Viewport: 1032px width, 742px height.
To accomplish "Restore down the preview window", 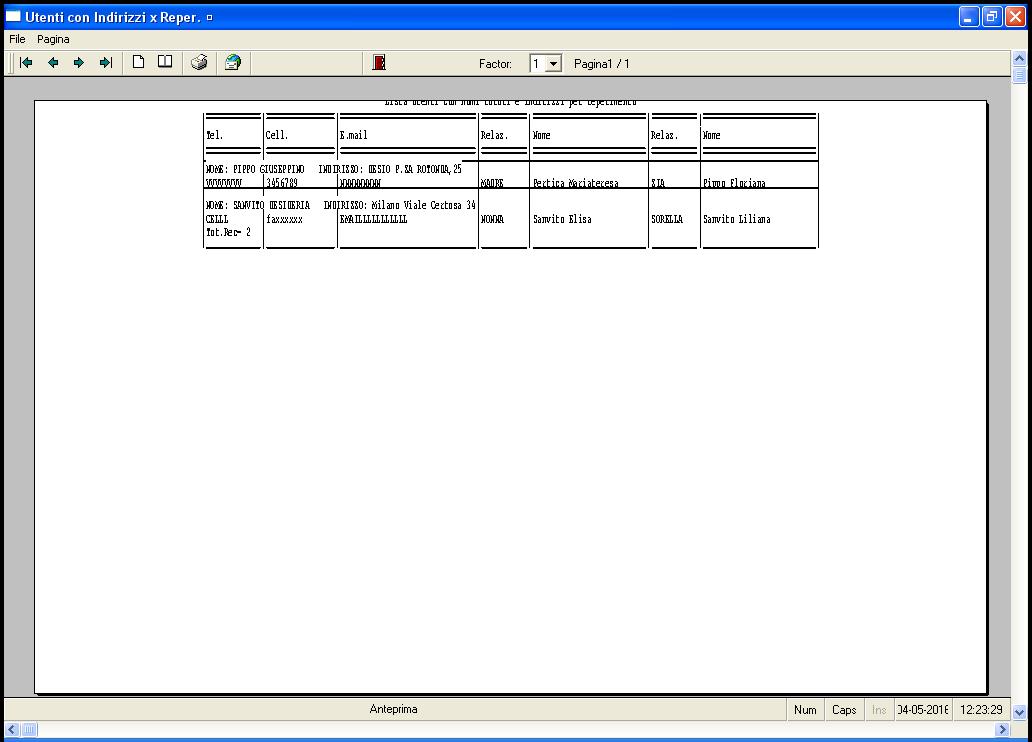I will pos(992,16).
